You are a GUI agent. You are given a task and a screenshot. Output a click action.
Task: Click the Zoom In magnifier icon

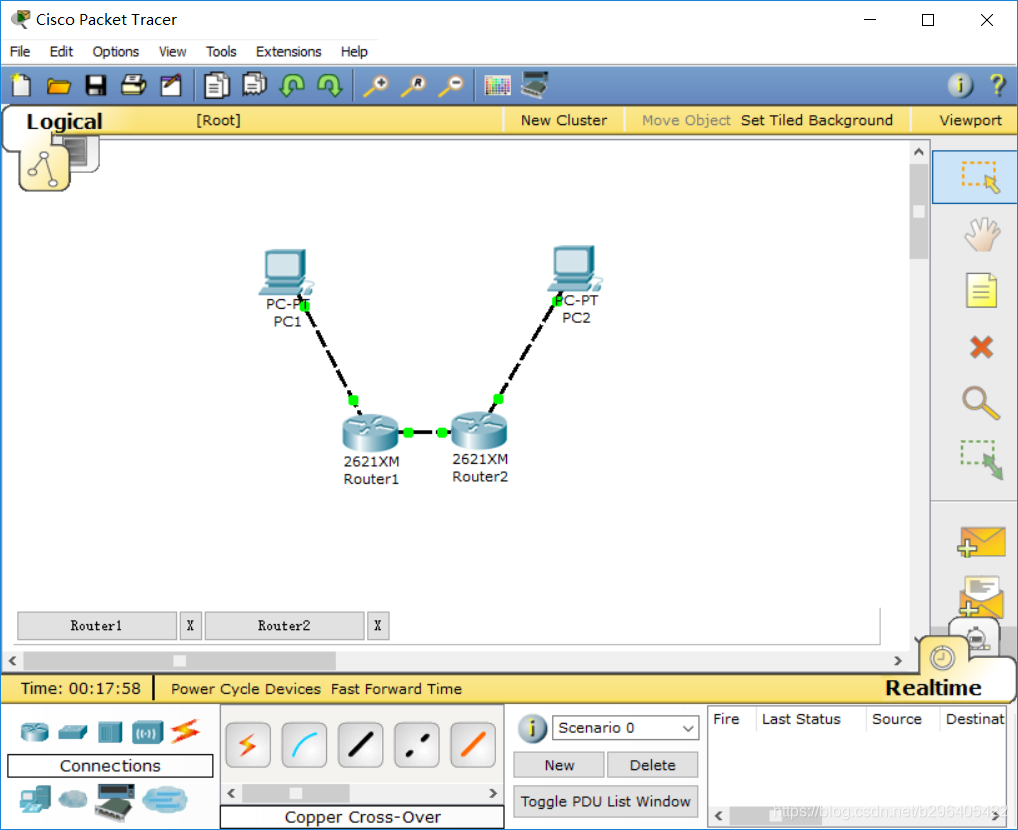[375, 86]
